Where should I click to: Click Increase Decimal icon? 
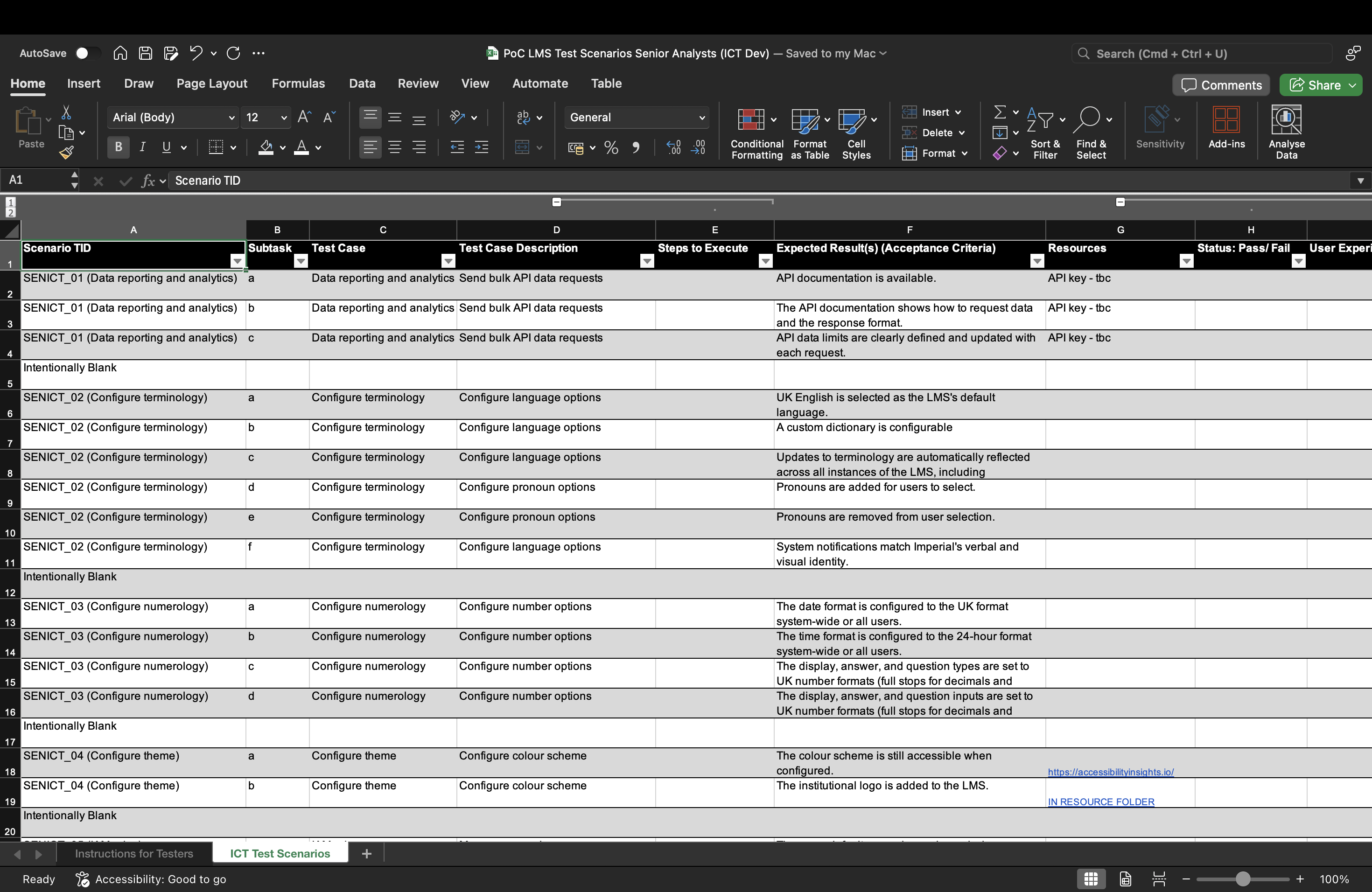673,147
